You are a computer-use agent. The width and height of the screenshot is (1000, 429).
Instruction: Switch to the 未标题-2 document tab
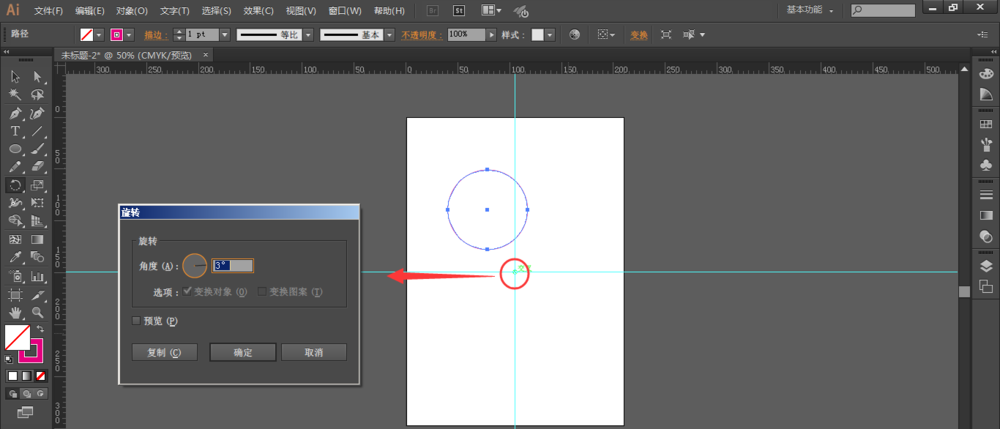[x=126, y=55]
